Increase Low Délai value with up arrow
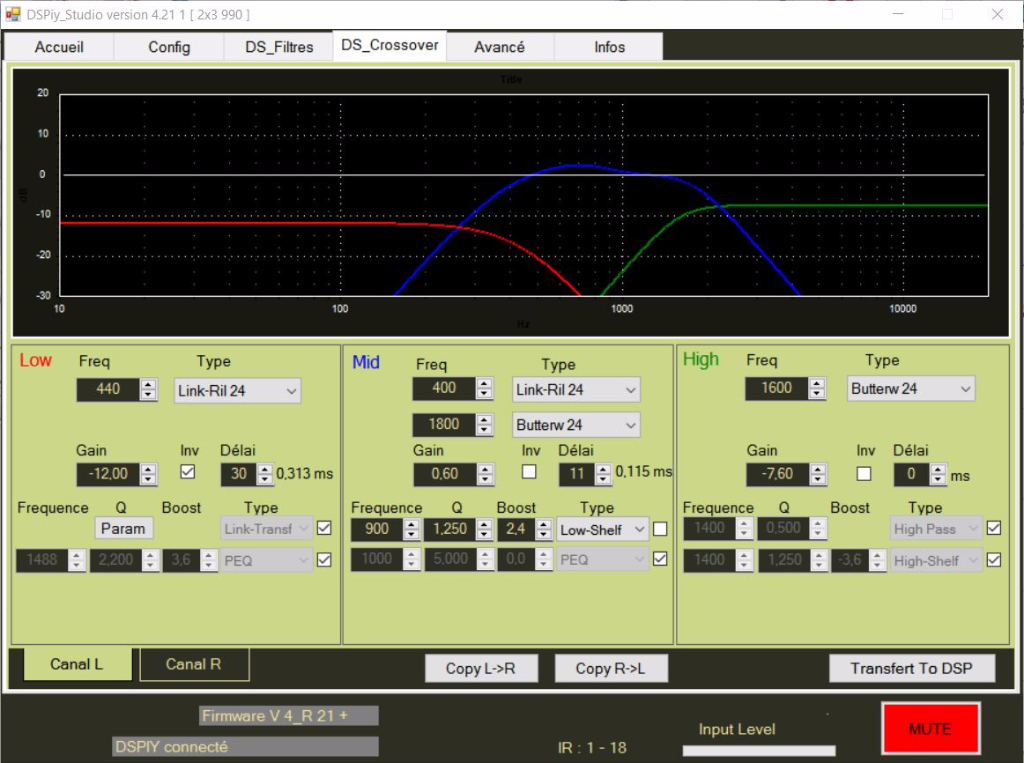This screenshot has width=1024, height=763. pos(265,469)
